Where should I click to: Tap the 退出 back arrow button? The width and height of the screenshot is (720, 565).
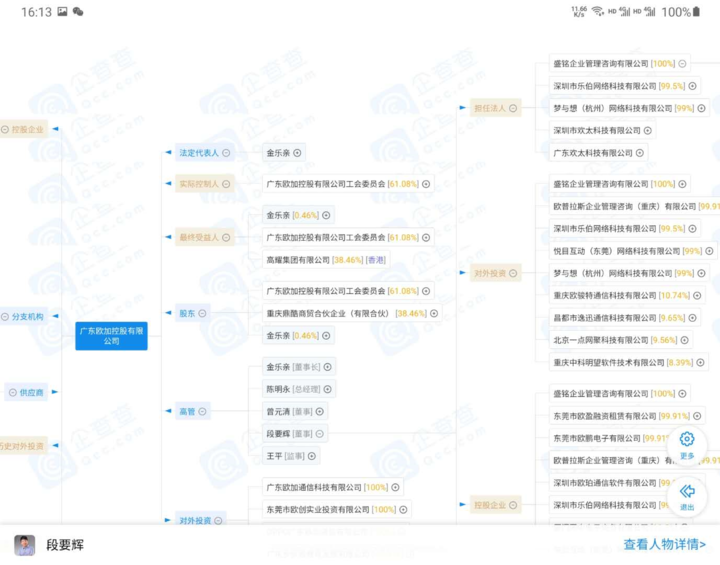click(687, 497)
